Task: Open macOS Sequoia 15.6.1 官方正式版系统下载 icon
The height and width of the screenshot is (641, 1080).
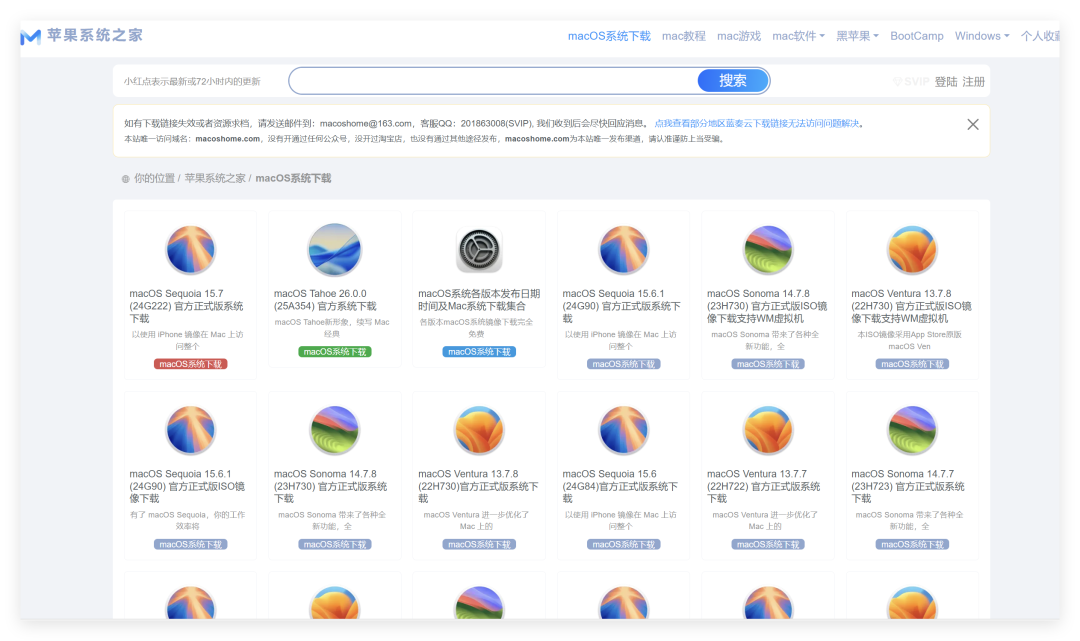Action: point(623,250)
